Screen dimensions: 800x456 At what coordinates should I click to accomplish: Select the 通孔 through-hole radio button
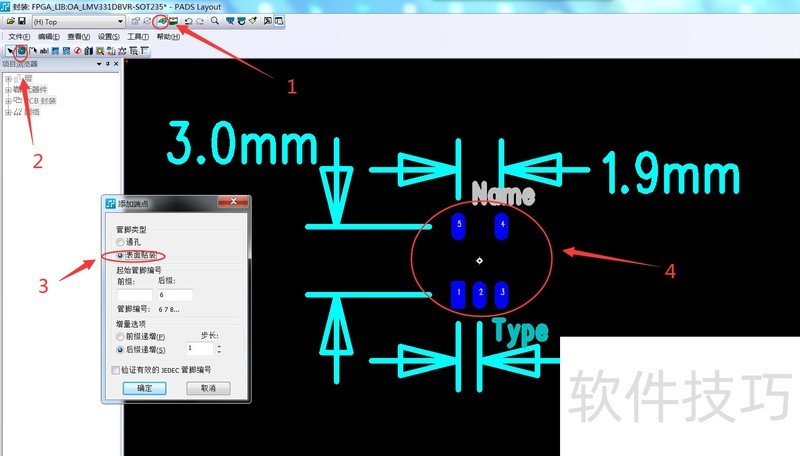121,242
